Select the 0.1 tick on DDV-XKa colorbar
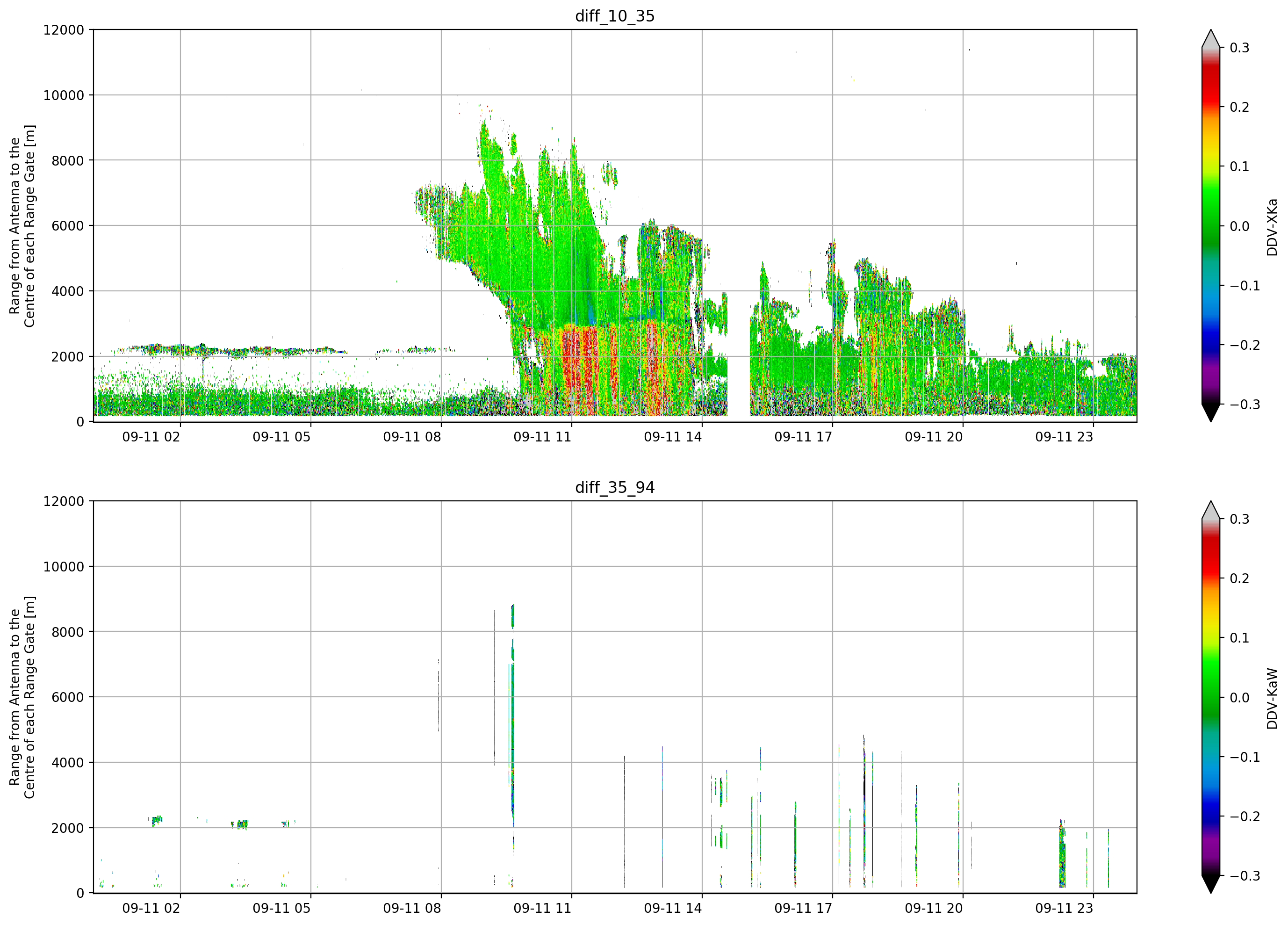Image resolution: width=1288 pixels, height=925 pixels. click(x=1240, y=166)
